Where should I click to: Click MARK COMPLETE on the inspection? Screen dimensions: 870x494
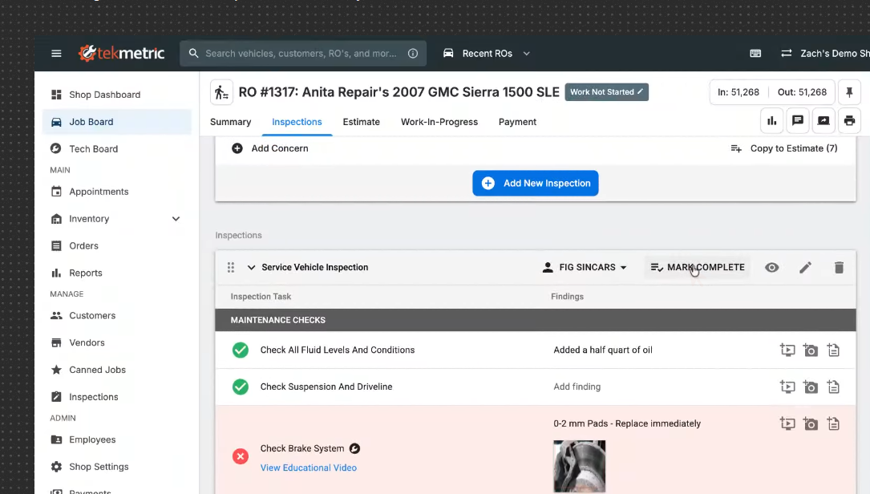coord(697,268)
